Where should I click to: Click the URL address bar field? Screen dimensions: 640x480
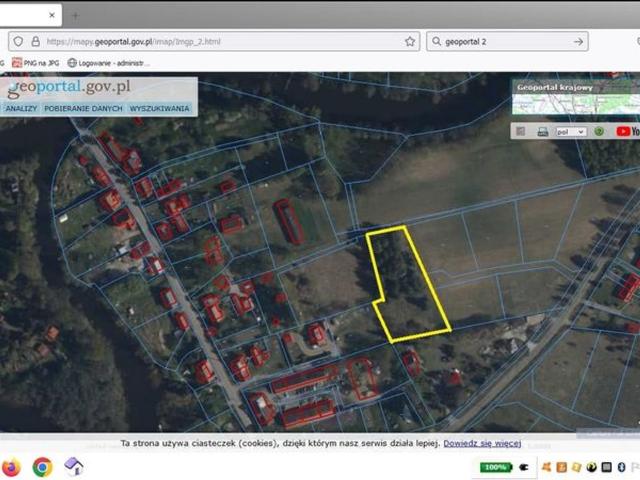point(220,42)
